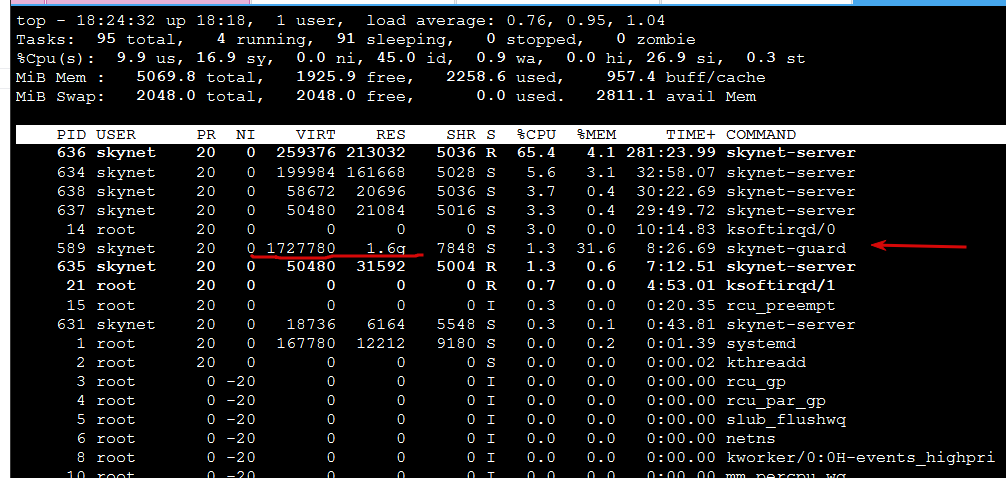Click the '2811.1 avail Mem' value
Screen dimensions: 1006x478
pos(676,97)
